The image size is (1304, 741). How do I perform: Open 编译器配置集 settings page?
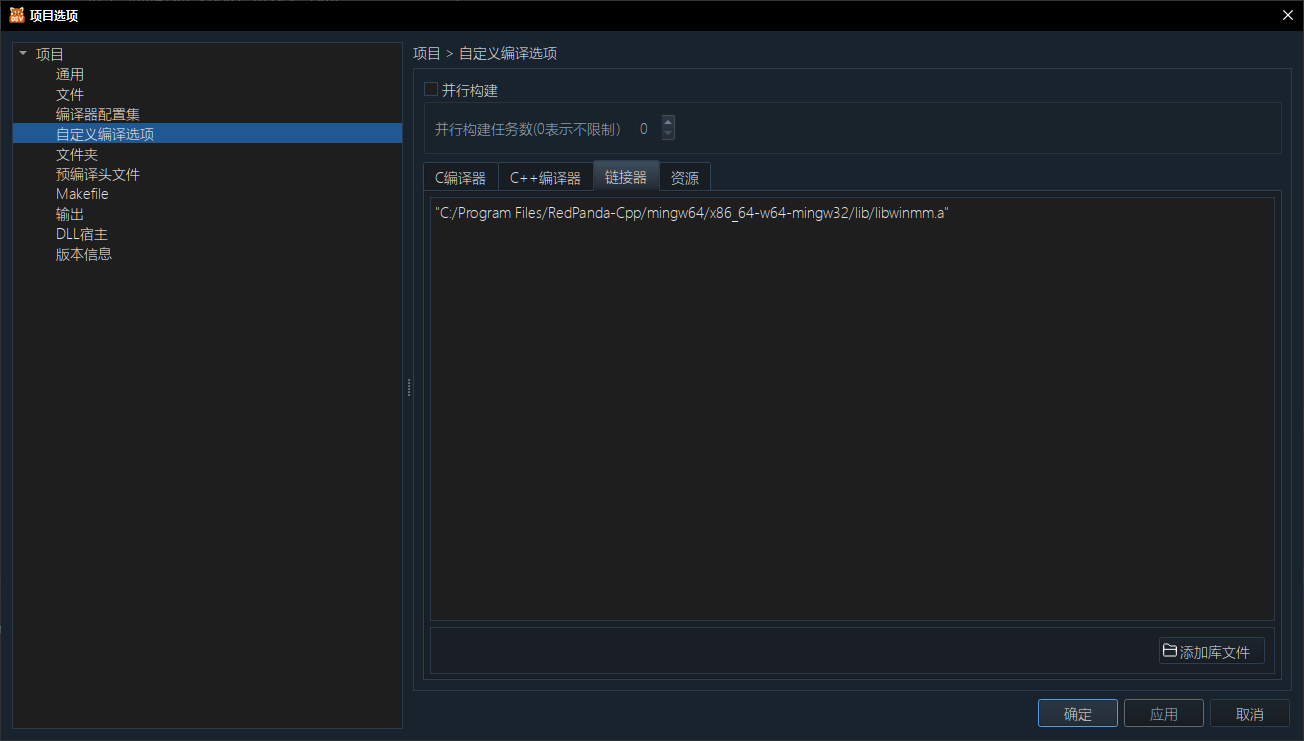(x=98, y=114)
